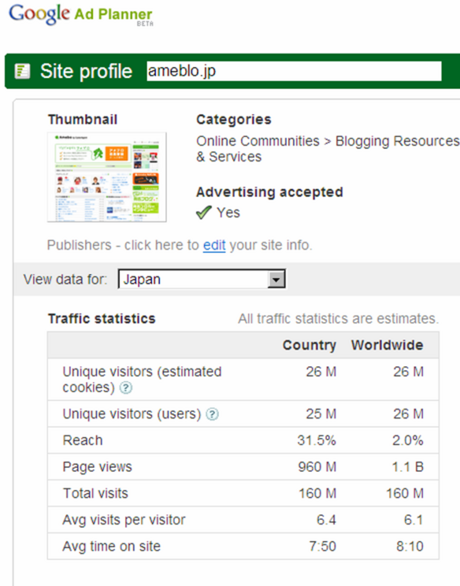Expand the View data for dropdown arrow
The width and height of the screenshot is (460, 586).
[276, 279]
